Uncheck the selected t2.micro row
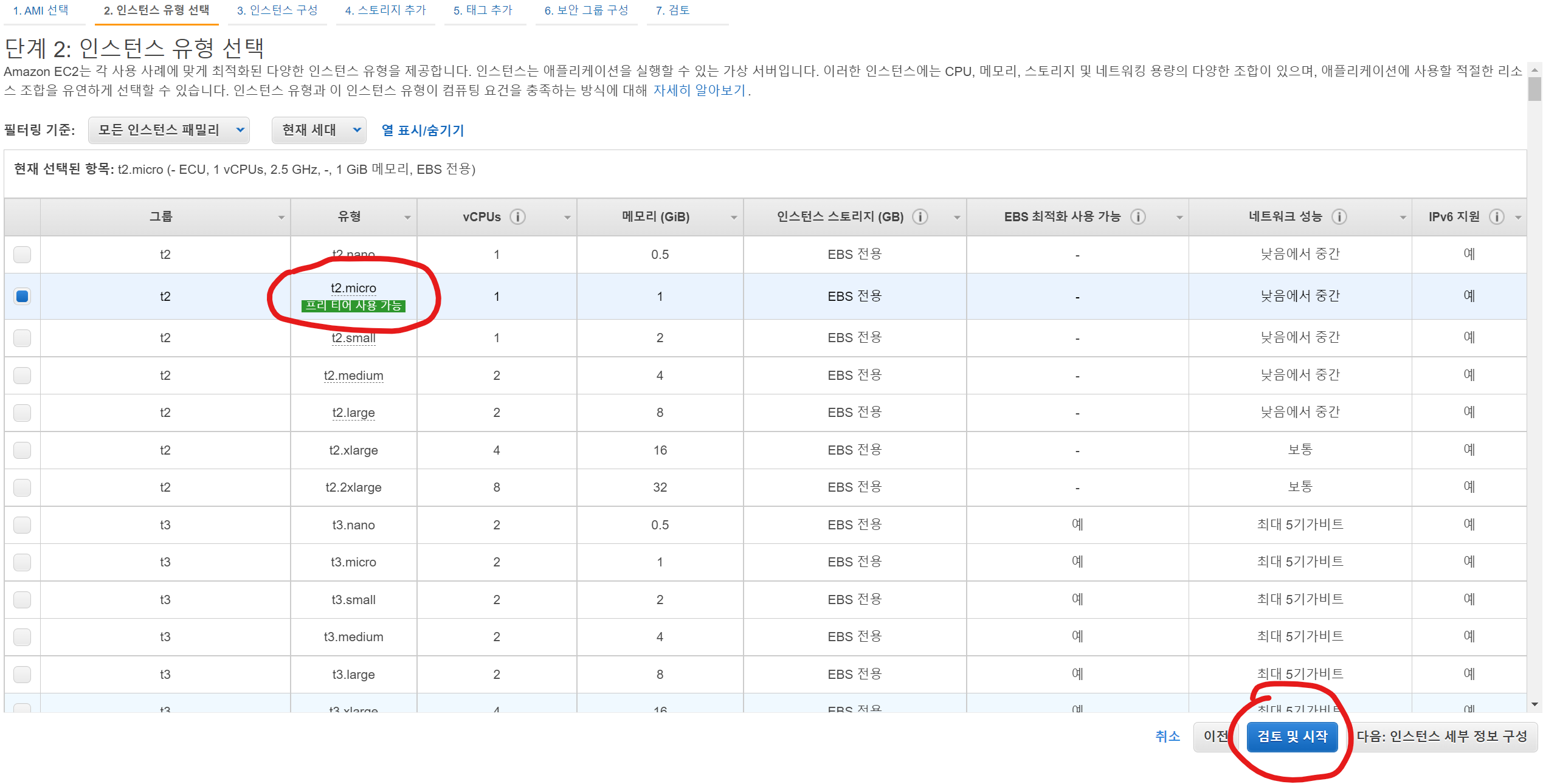 [22, 296]
